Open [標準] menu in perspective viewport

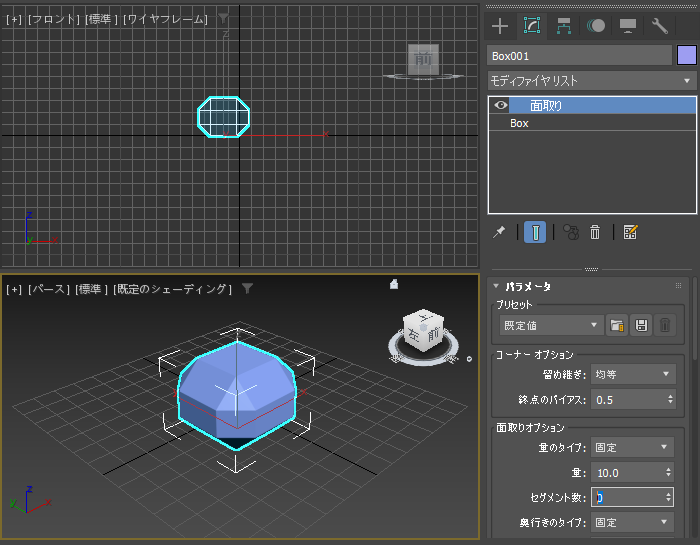(92, 289)
